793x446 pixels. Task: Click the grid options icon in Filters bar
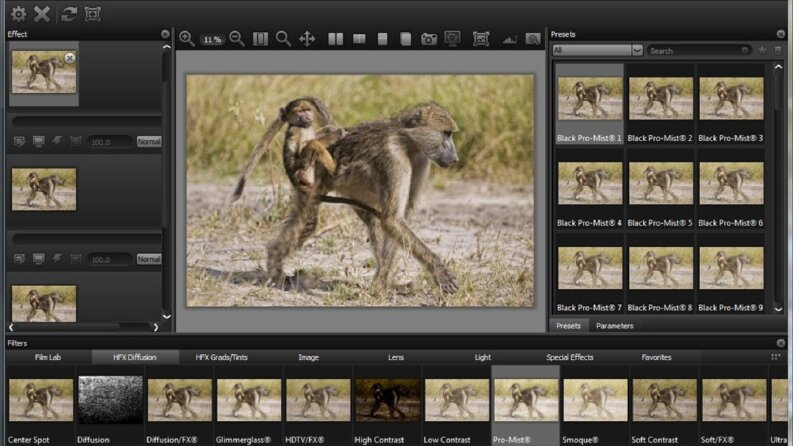tap(775, 357)
